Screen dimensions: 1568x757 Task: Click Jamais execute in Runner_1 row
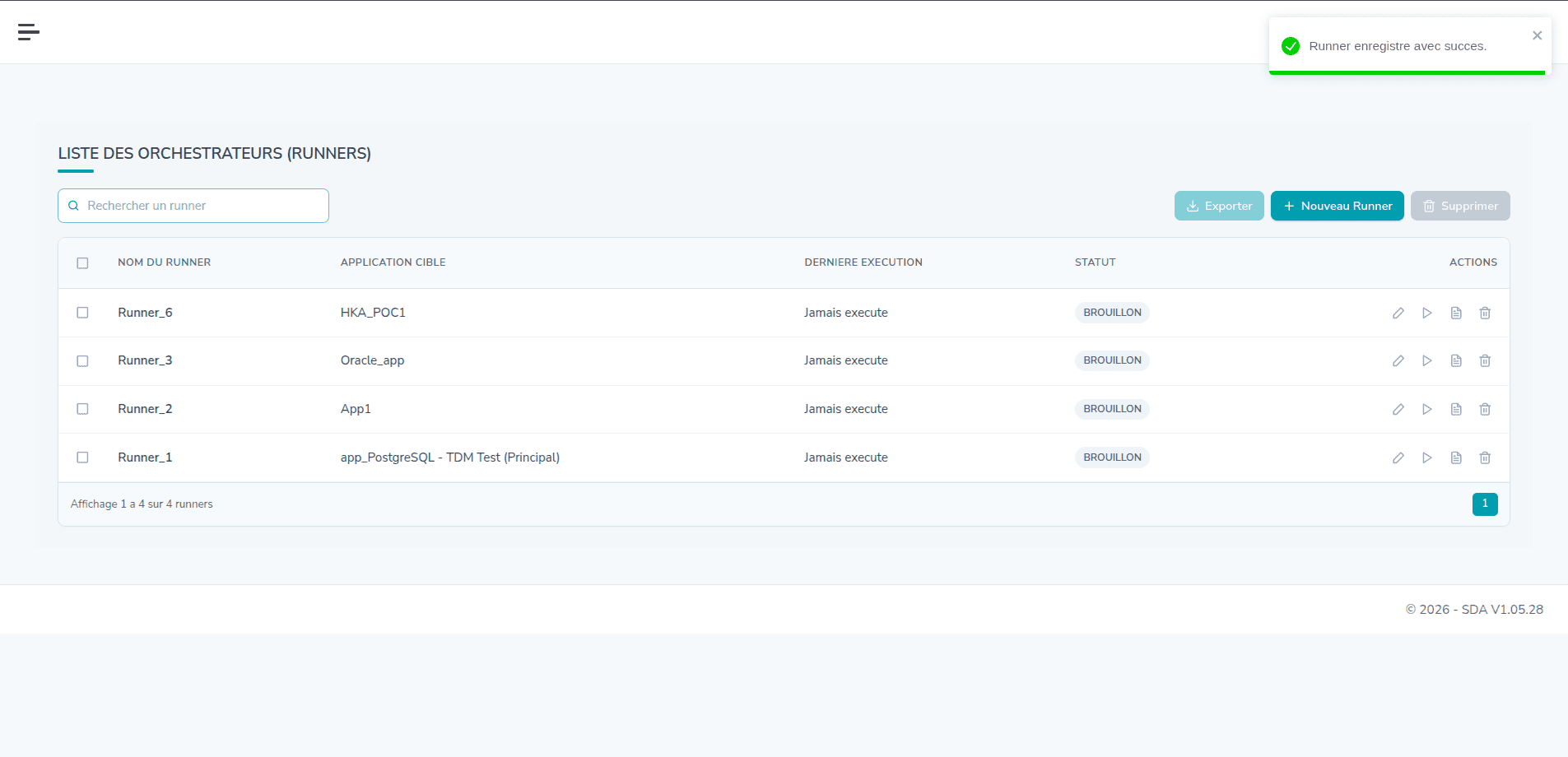pyautogui.click(x=846, y=457)
